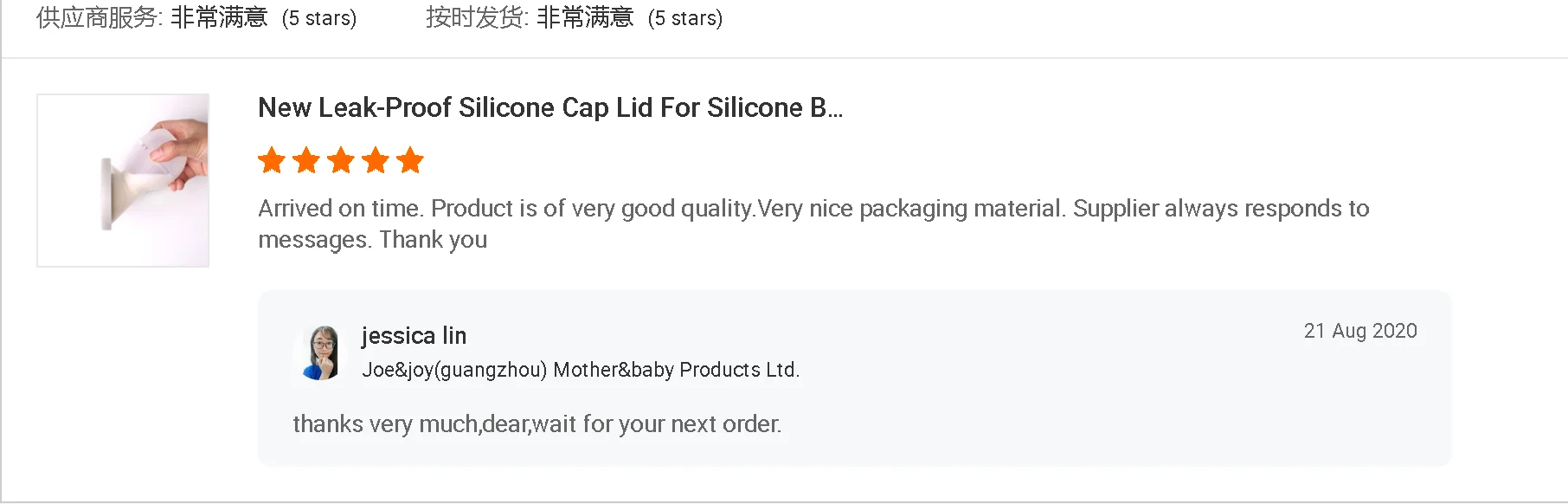
Task: Click the second orange rating star
Action: (306, 160)
